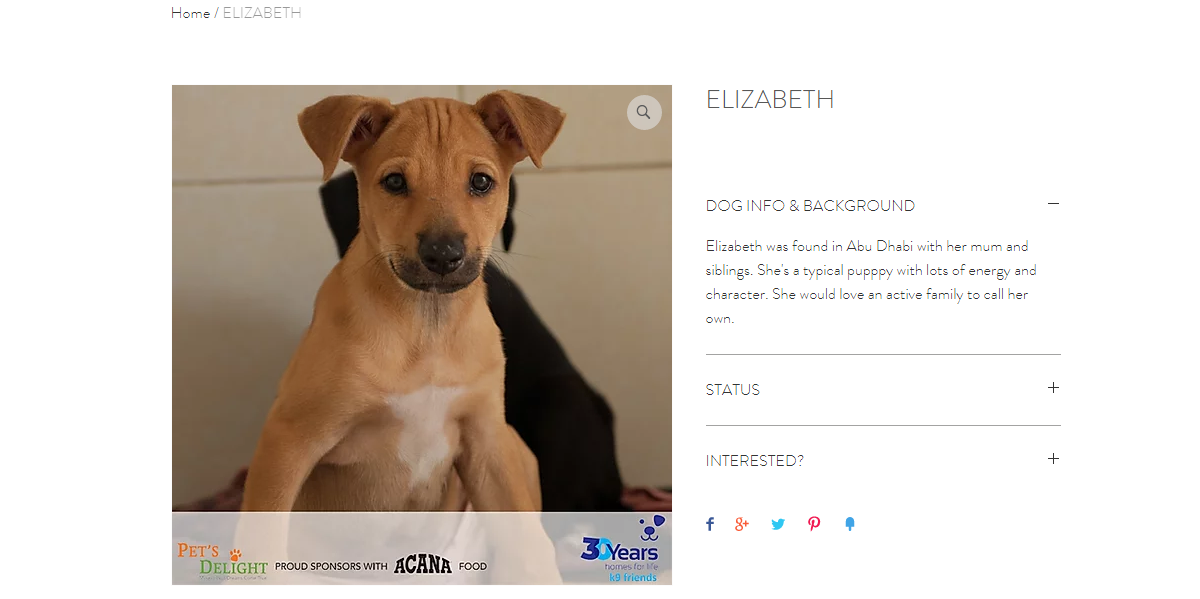The height and width of the screenshot is (599, 1200).
Task: Collapse section using the minus icon
Action: [x=1053, y=204]
